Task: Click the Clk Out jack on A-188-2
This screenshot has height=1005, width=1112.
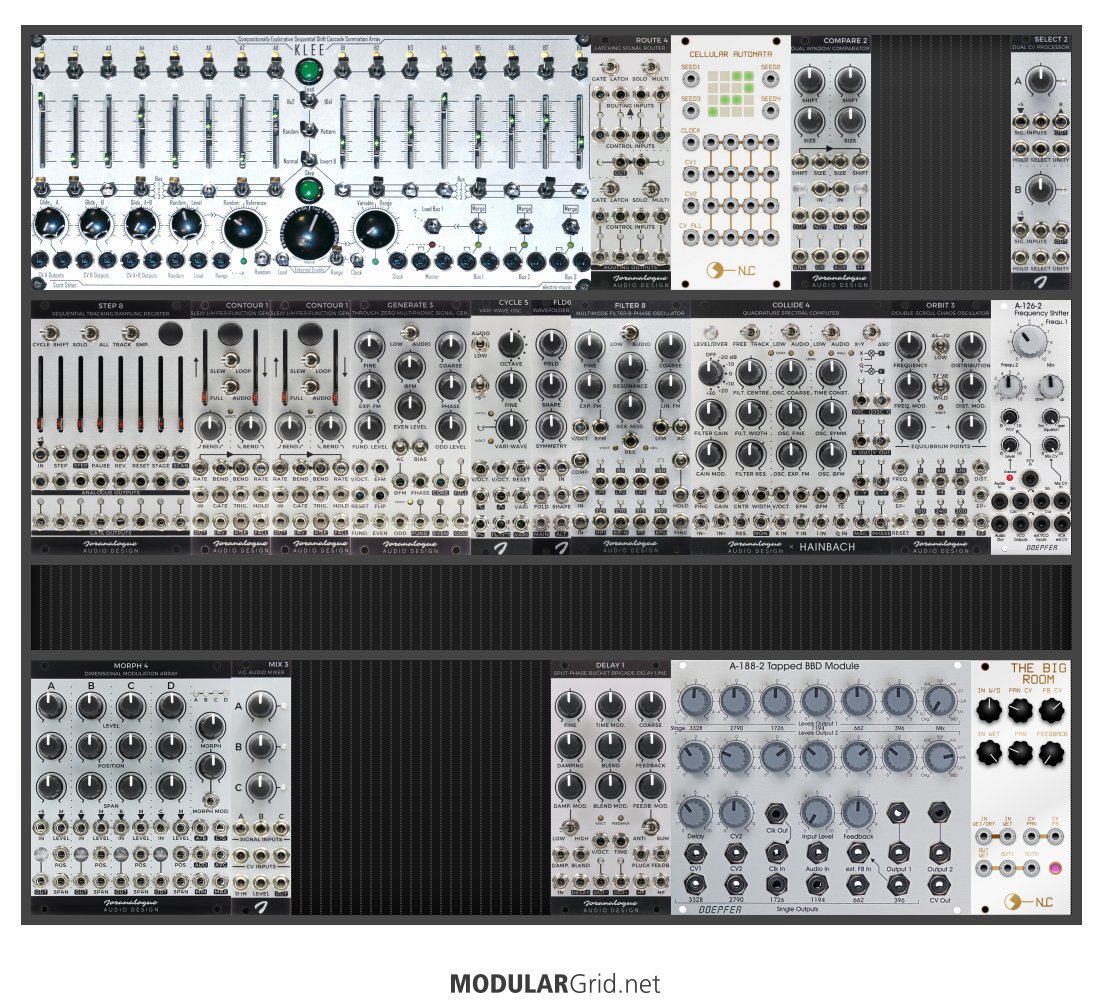Action: tap(777, 814)
